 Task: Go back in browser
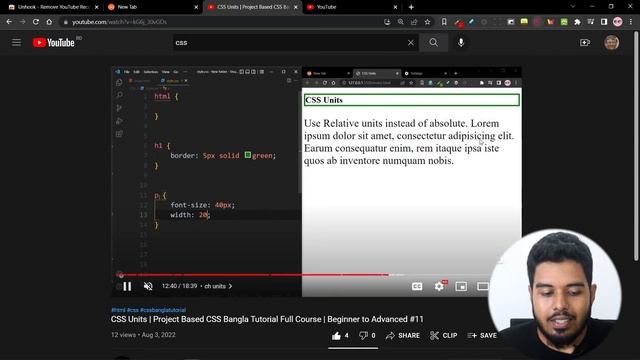(9, 22)
